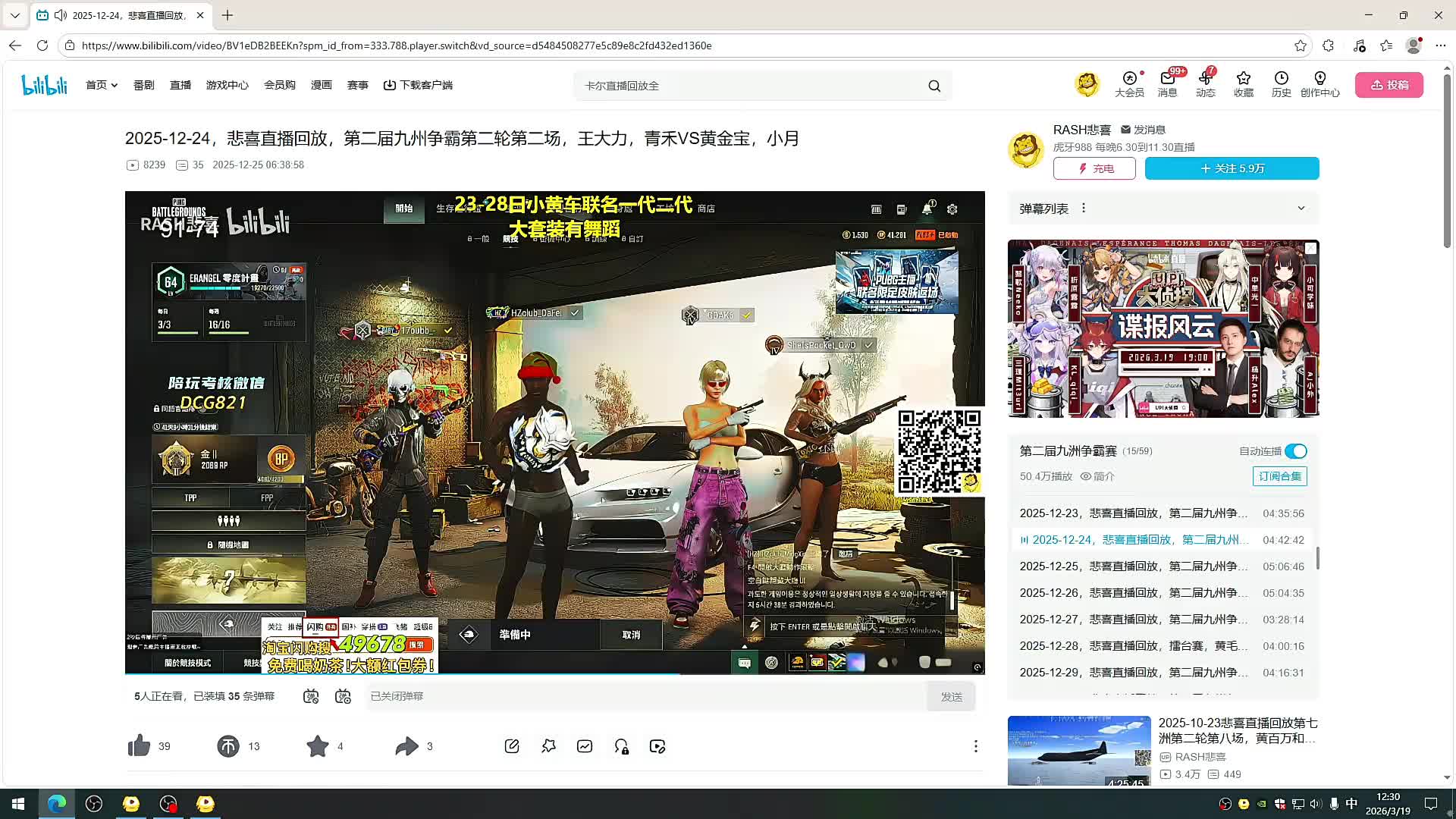This screenshot has width=1456, height=819.
Task: Toggle the 自动连播 autoplay switch
Action: (1296, 451)
